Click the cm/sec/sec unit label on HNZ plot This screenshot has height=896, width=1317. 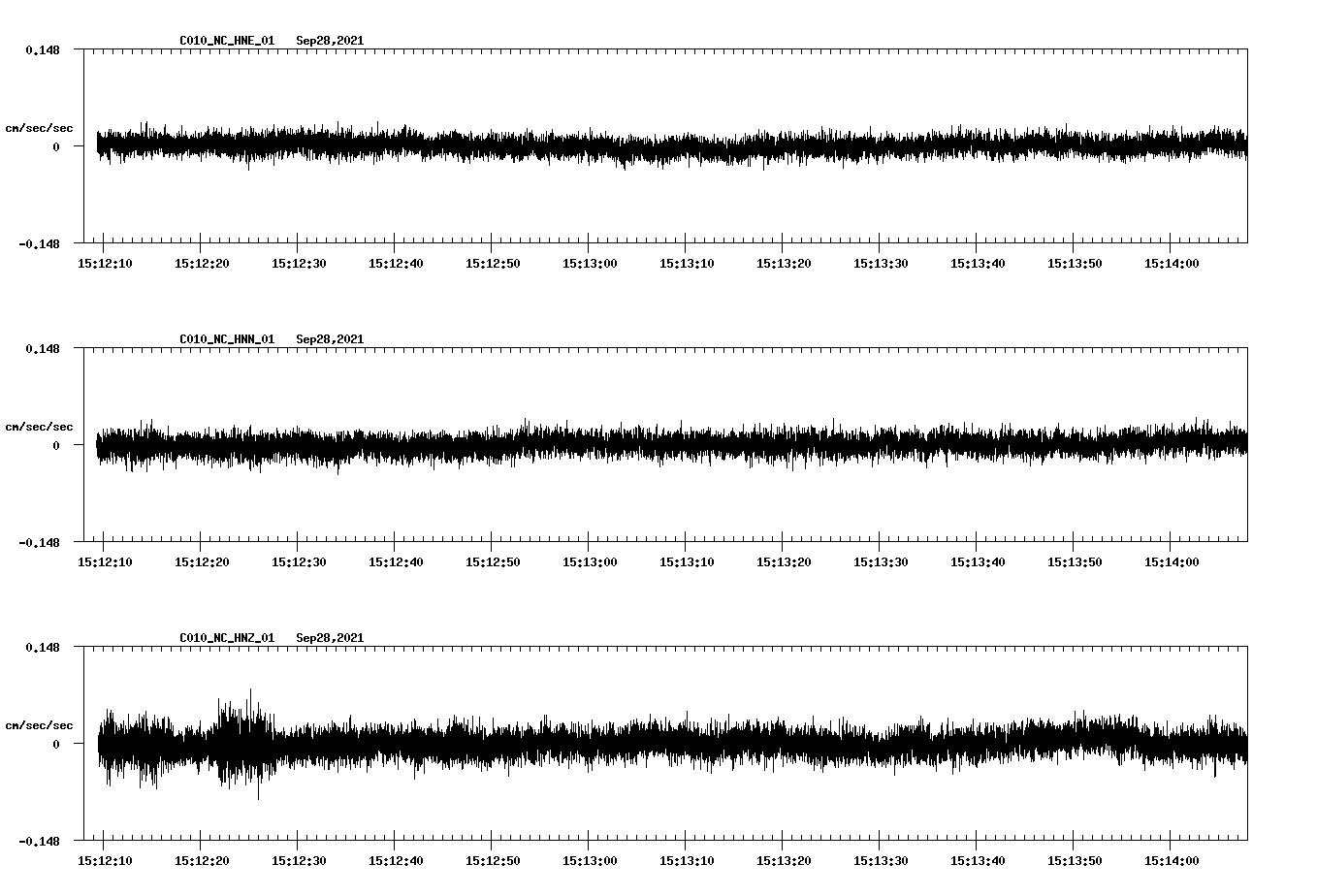(39, 725)
